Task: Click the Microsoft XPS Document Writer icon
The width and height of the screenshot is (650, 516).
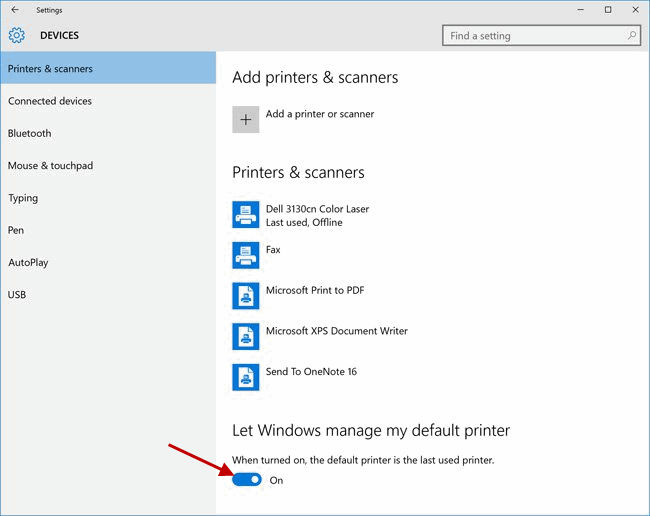Action: point(246,336)
